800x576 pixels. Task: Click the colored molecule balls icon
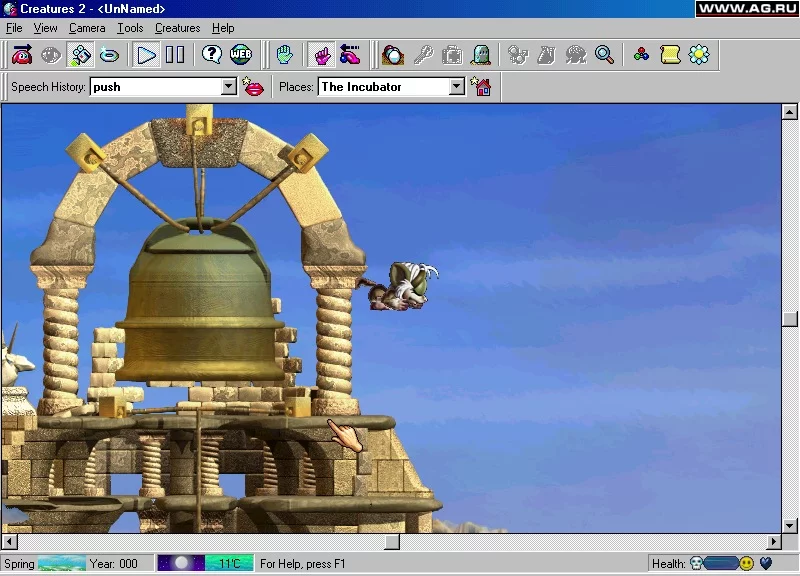coord(641,55)
